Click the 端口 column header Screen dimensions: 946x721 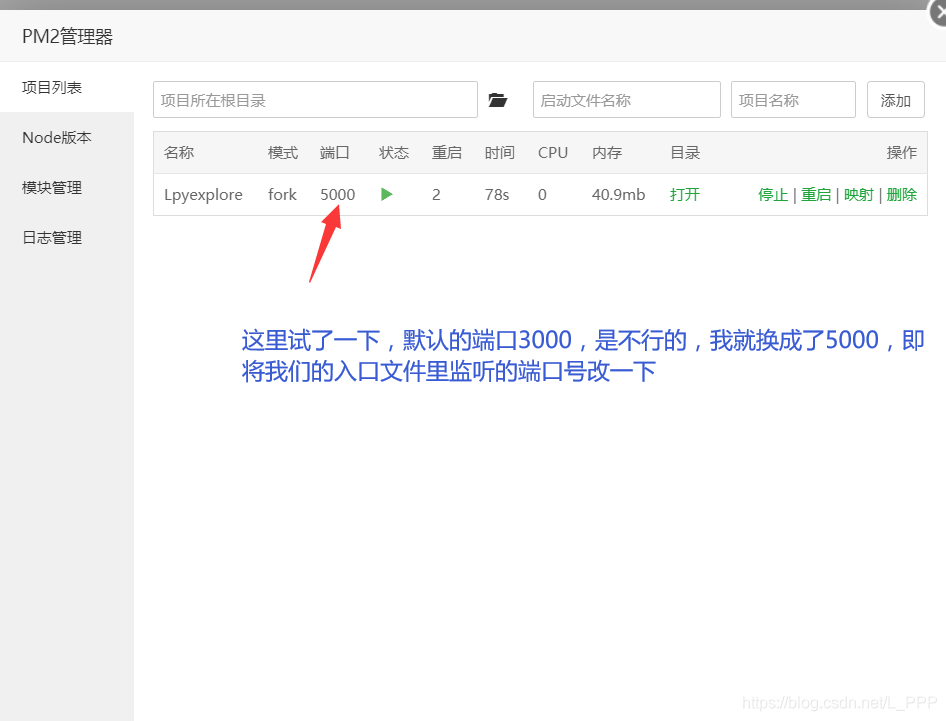335,152
